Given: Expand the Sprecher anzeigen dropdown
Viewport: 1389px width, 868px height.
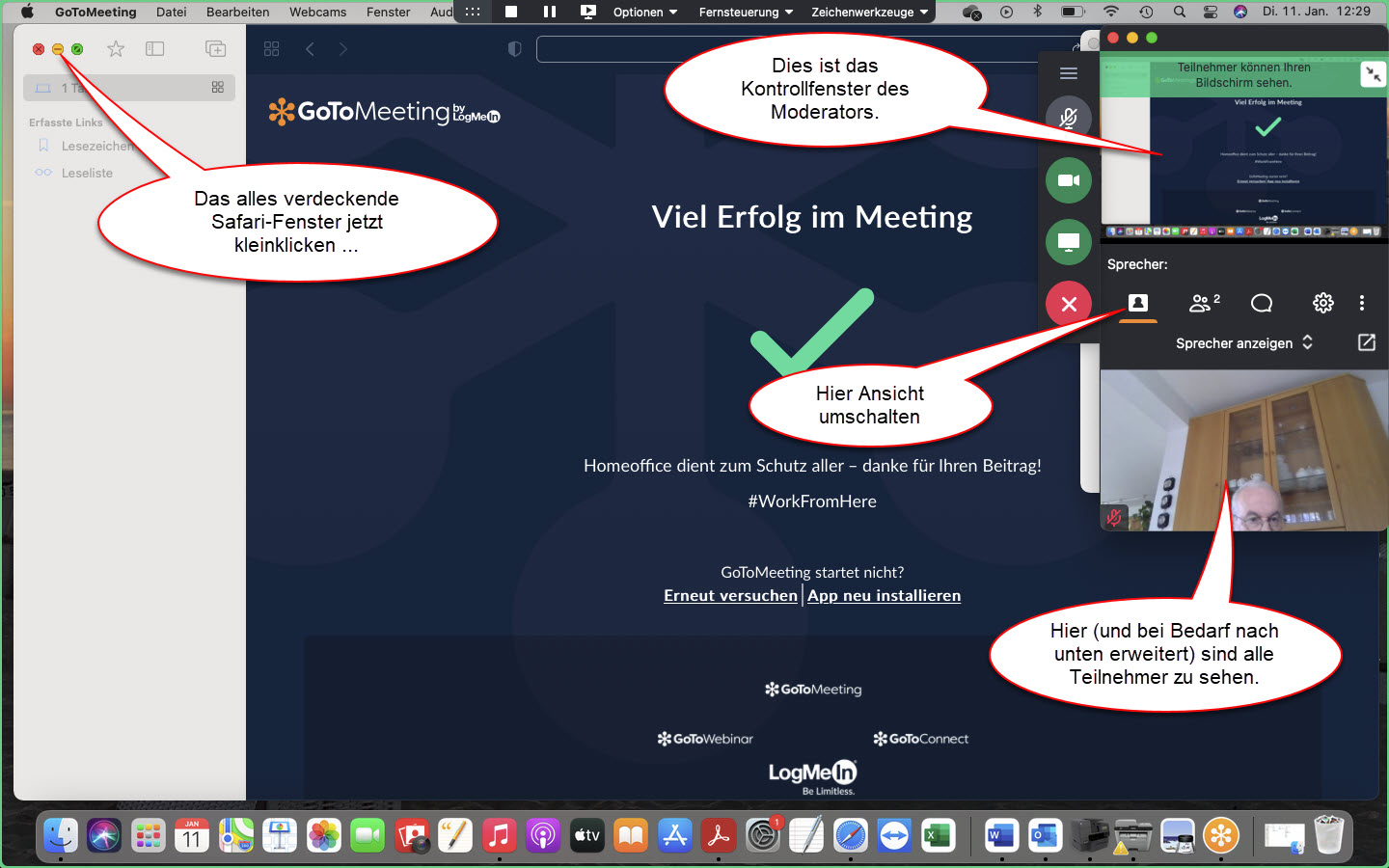Looking at the screenshot, I should coord(1244,342).
